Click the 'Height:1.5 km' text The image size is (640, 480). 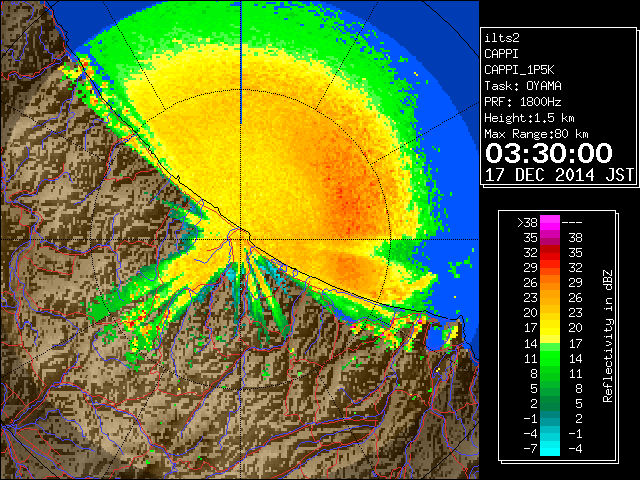click(529, 118)
